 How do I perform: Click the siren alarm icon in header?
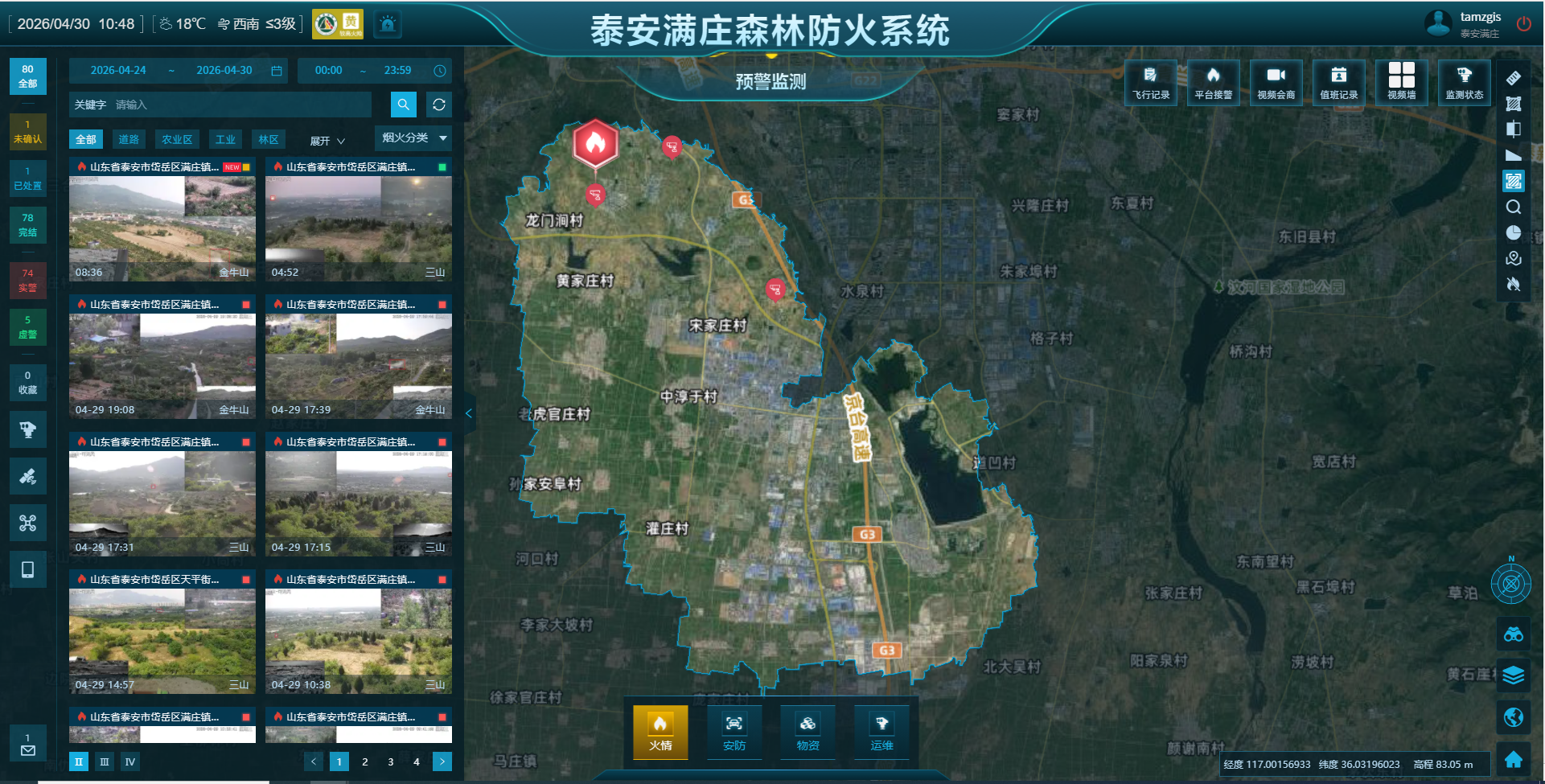point(388,24)
